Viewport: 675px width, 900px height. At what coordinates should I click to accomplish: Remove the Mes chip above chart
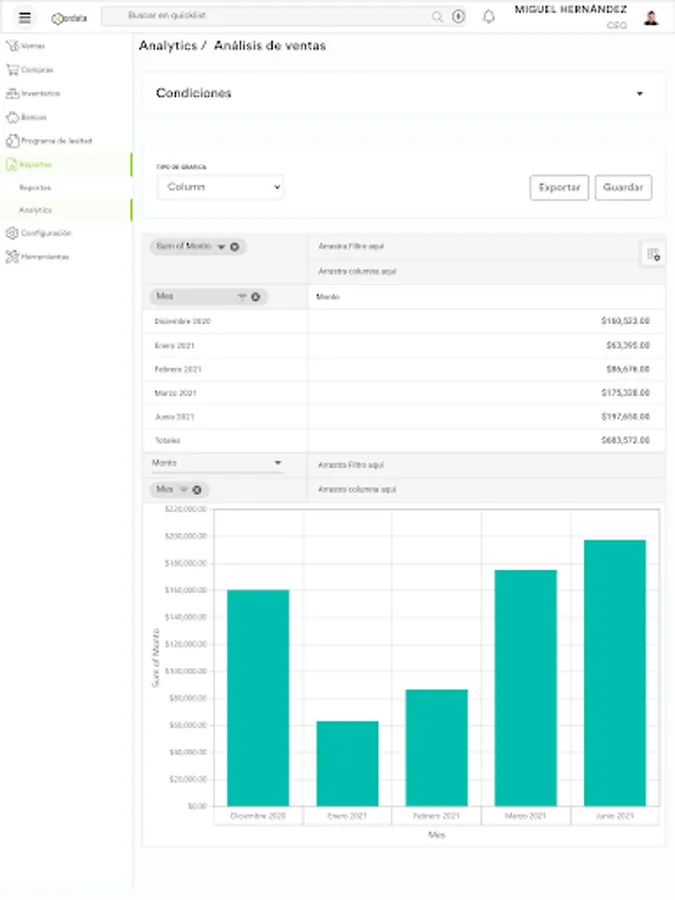197,490
